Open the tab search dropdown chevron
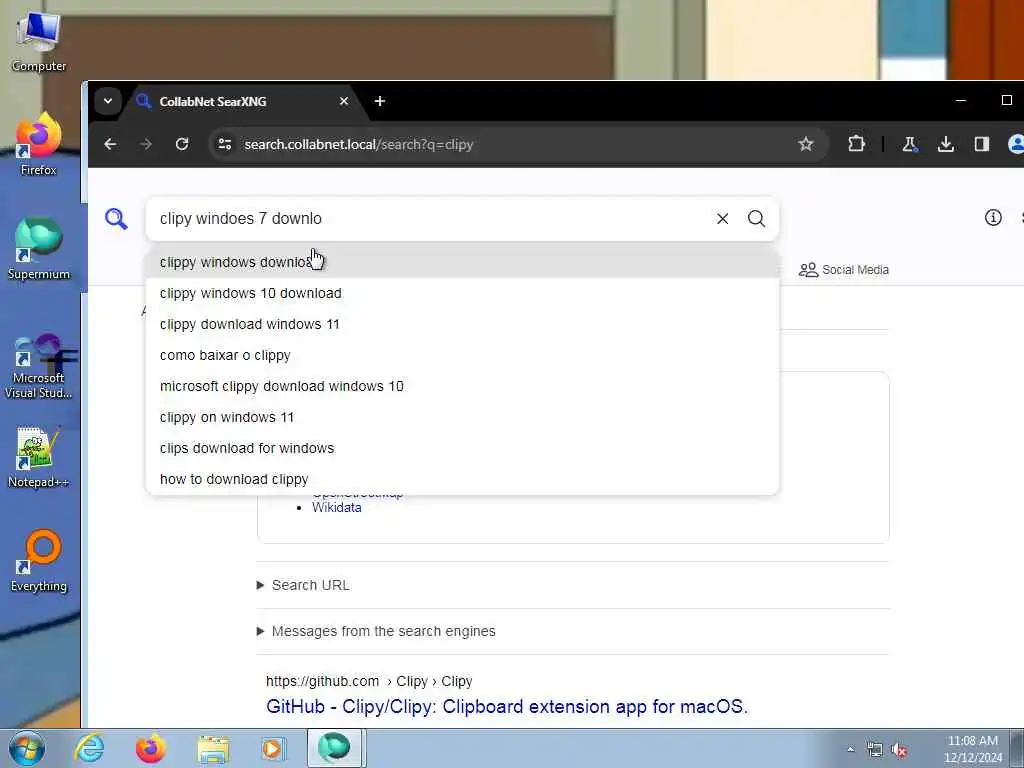 [x=108, y=101]
